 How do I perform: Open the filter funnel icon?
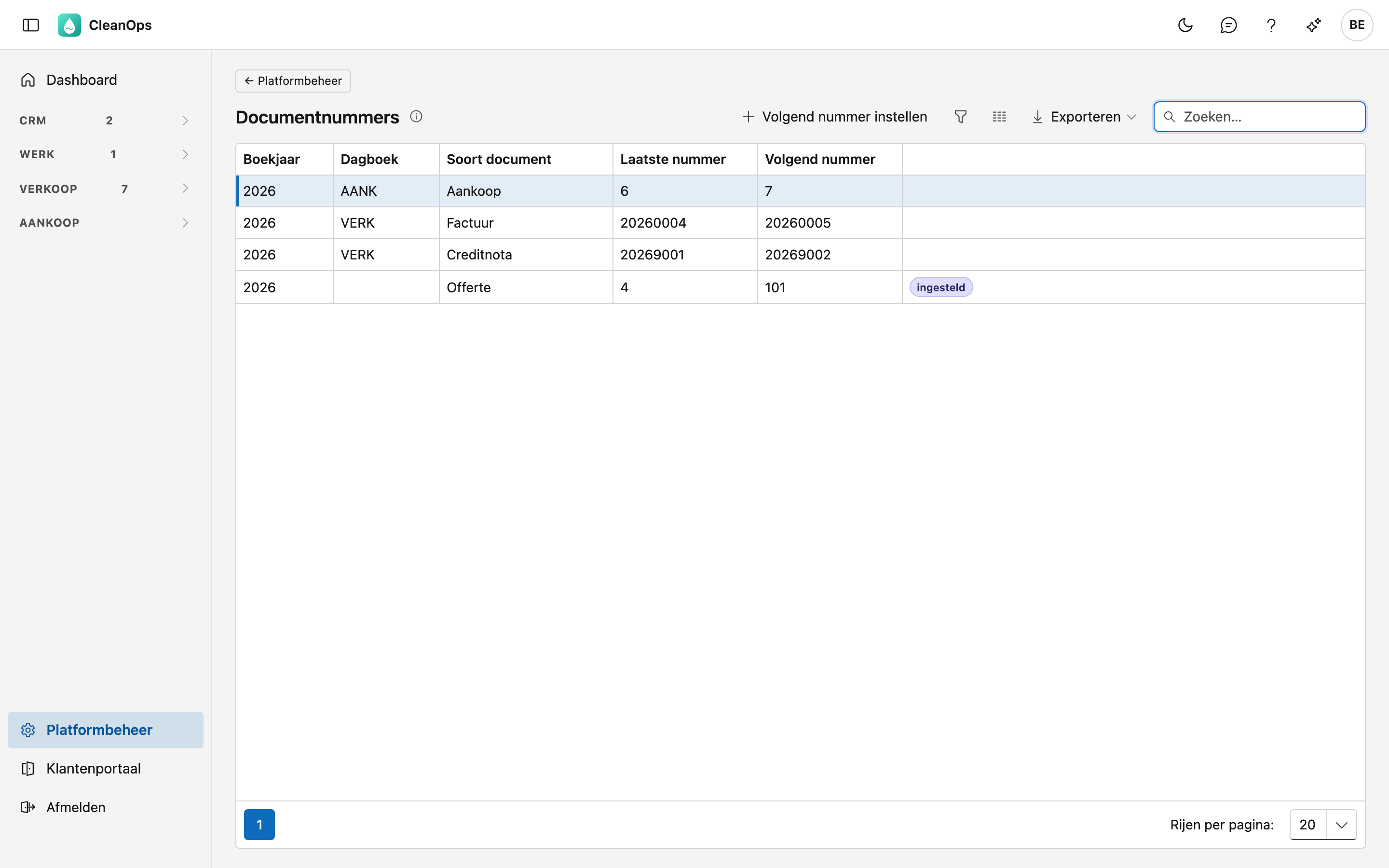[x=960, y=117]
